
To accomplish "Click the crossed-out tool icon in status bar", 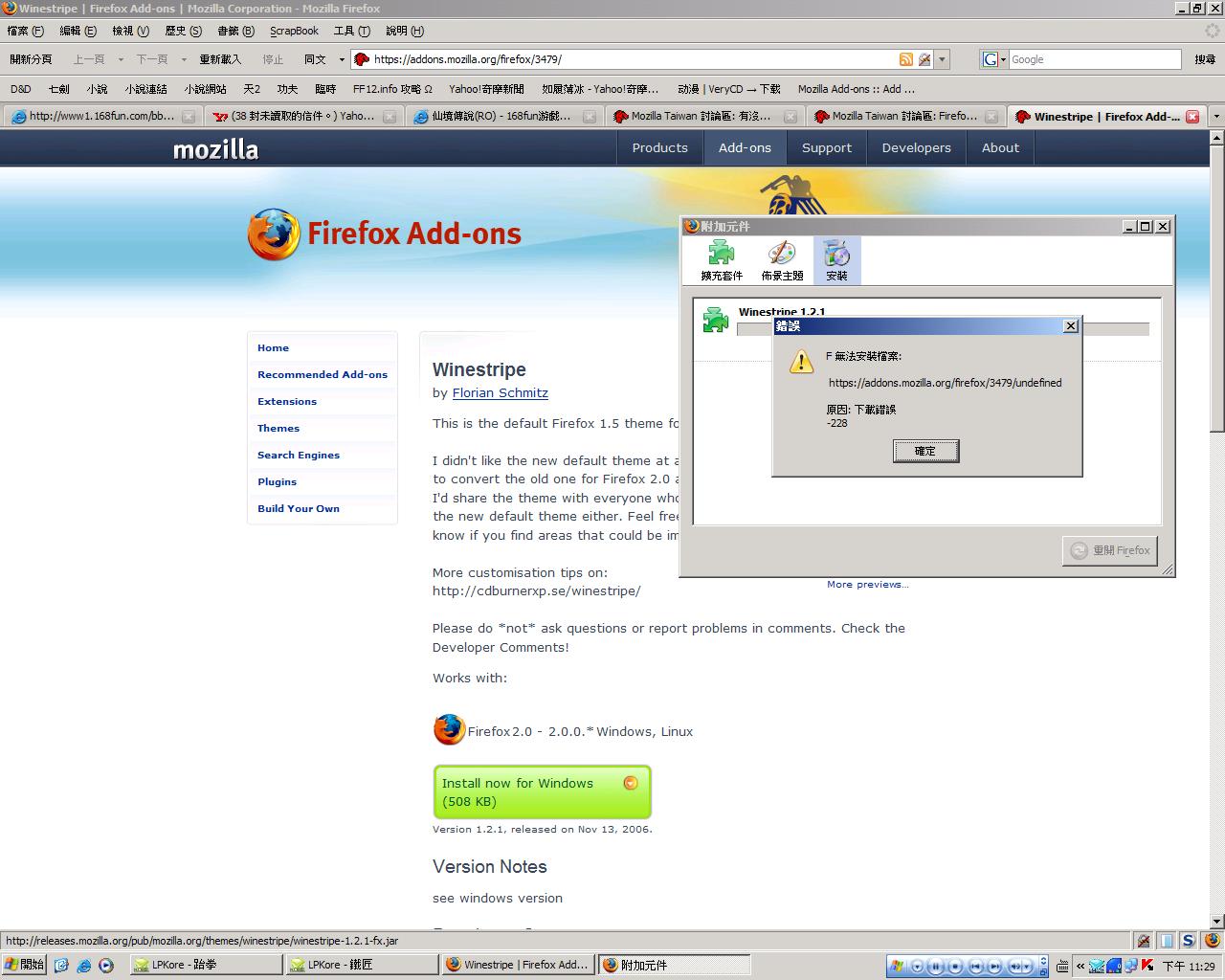I will coord(1143,941).
